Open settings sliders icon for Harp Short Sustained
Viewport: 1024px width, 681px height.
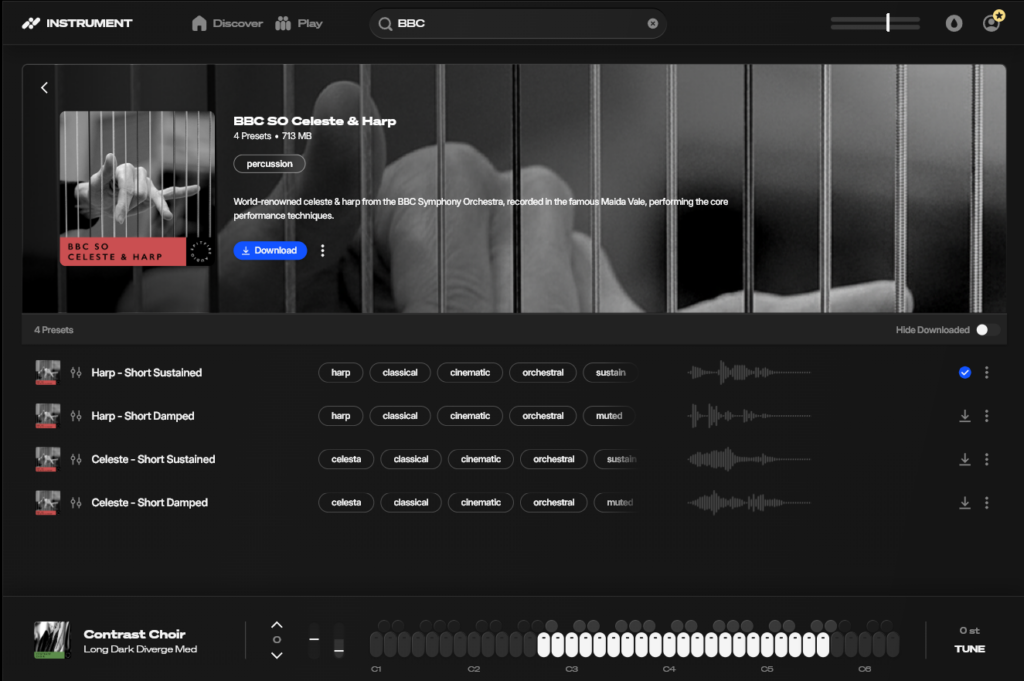click(76, 373)
